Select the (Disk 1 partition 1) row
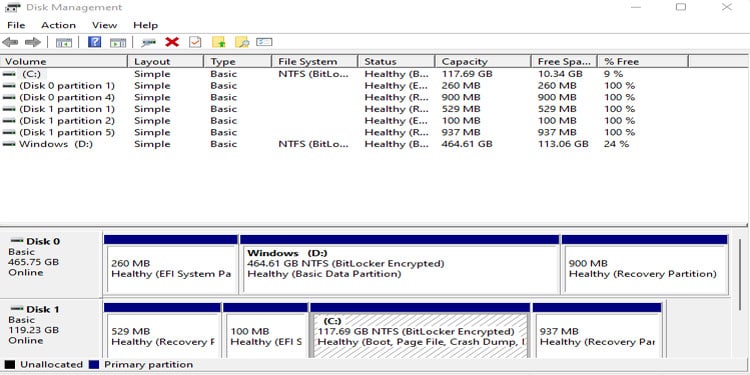 click(x=344, y=109)
